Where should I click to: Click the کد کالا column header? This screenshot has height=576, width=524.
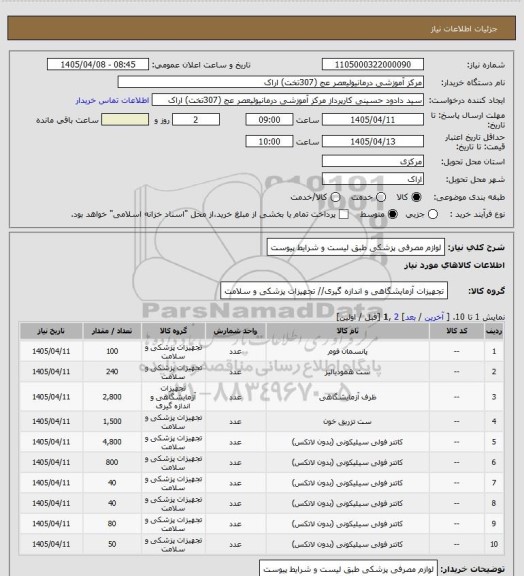point(456,331)
